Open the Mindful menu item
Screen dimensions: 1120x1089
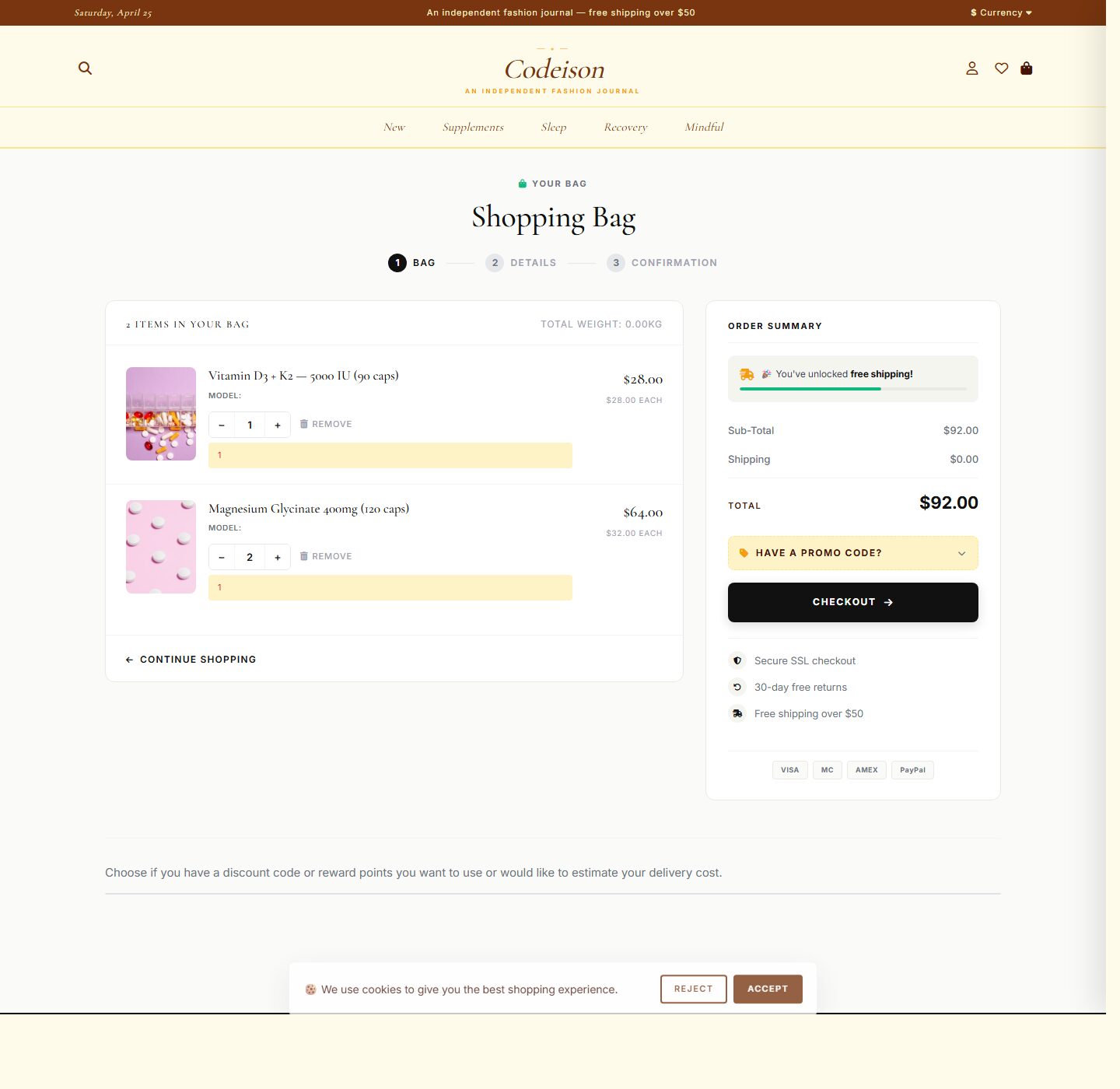pos(704,127)
